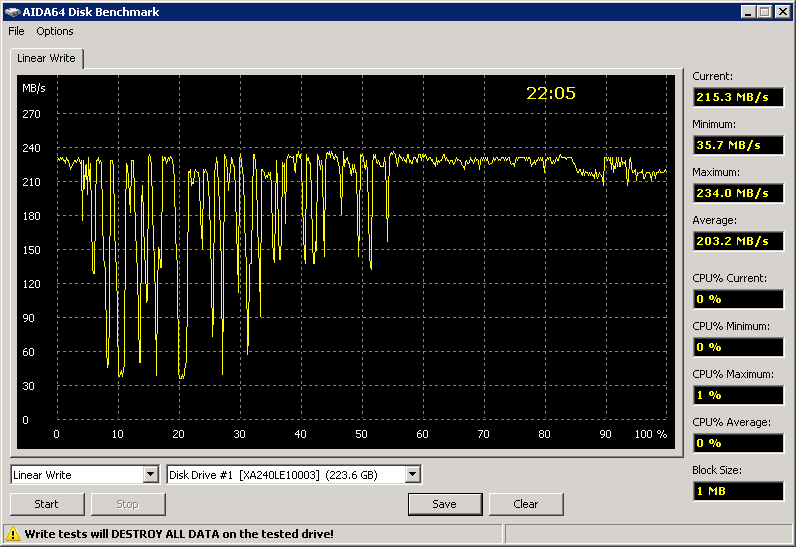Click the Block Size: label
Image resolution: width=796 pixels, height=547 pixels.
pos(717,470)
